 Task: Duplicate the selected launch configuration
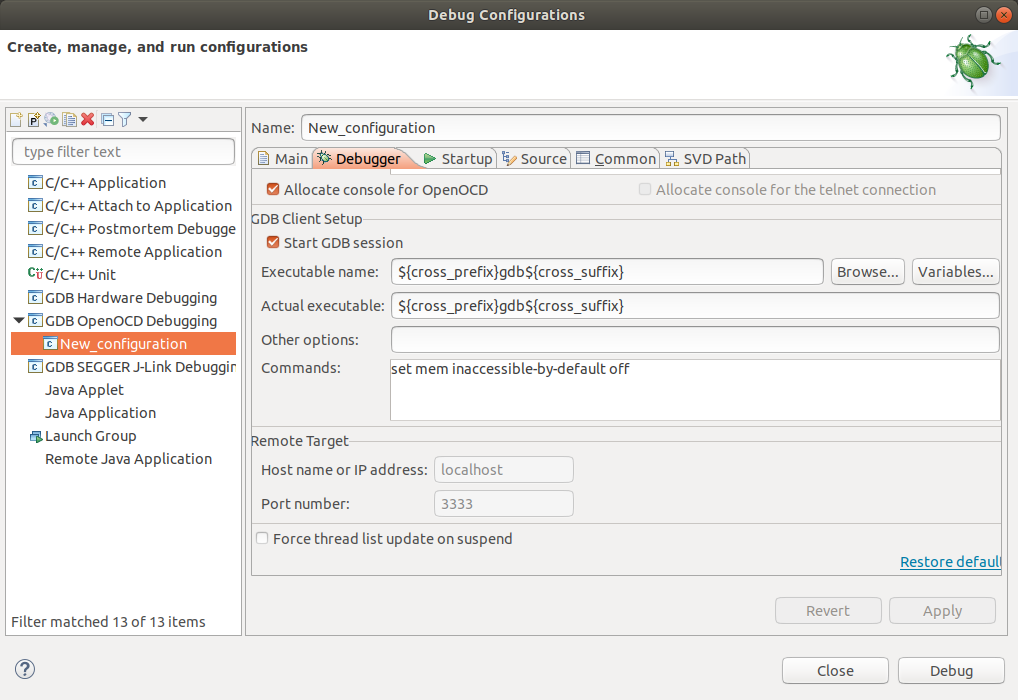coord(69,119)
